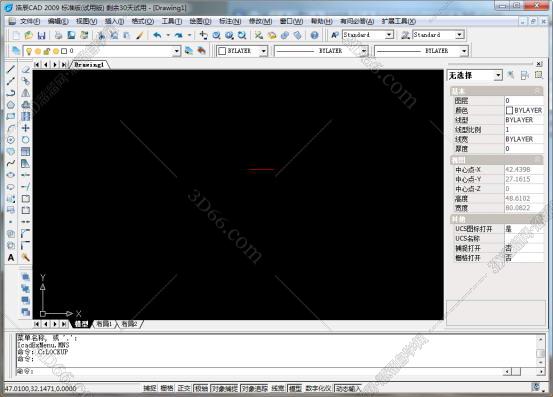Click the Undo arrow icon
The image size is (553, 397).
click(x=158, y=35)
